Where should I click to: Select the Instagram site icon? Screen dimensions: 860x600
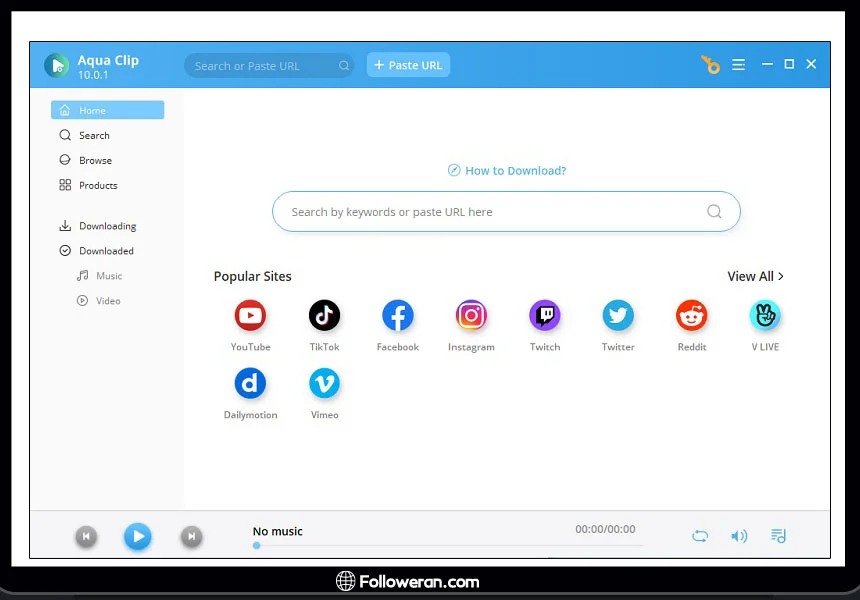(x=471, y=317)
